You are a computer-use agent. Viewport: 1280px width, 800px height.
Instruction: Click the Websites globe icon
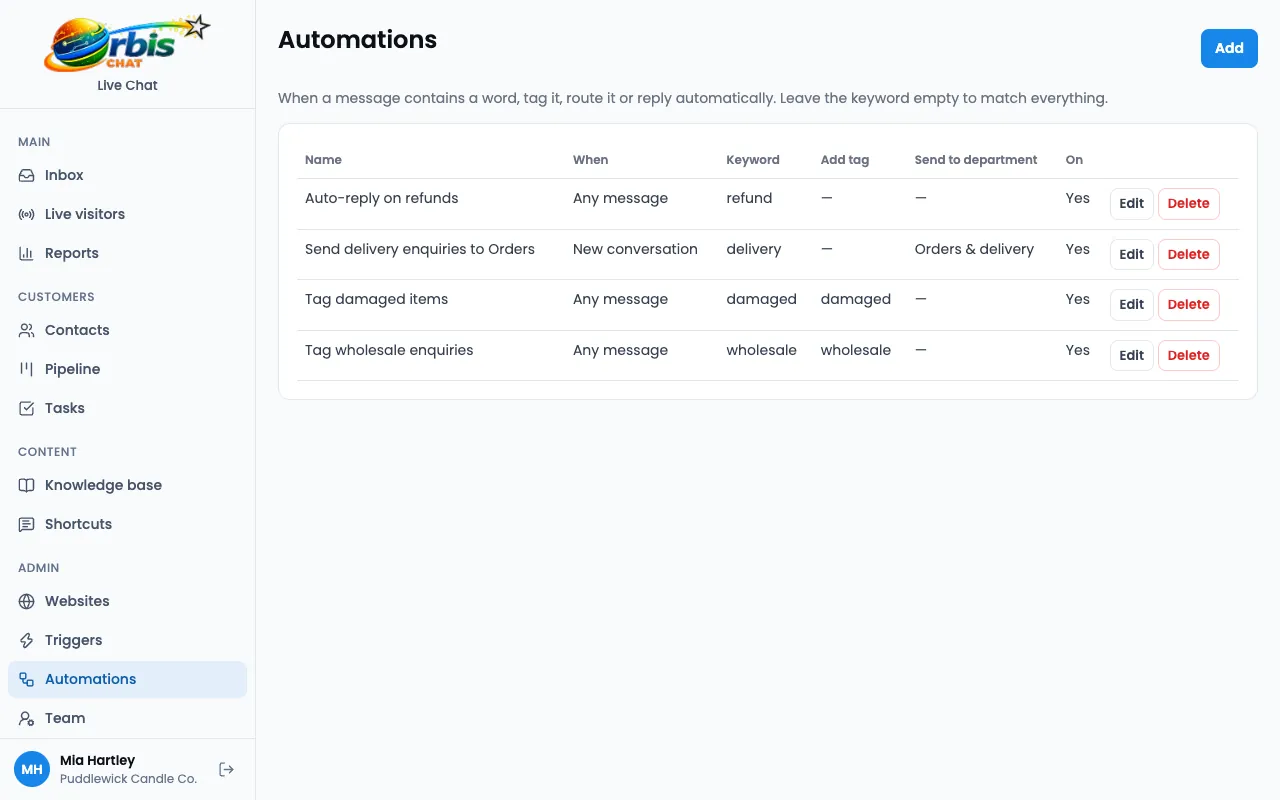(27, 601)
